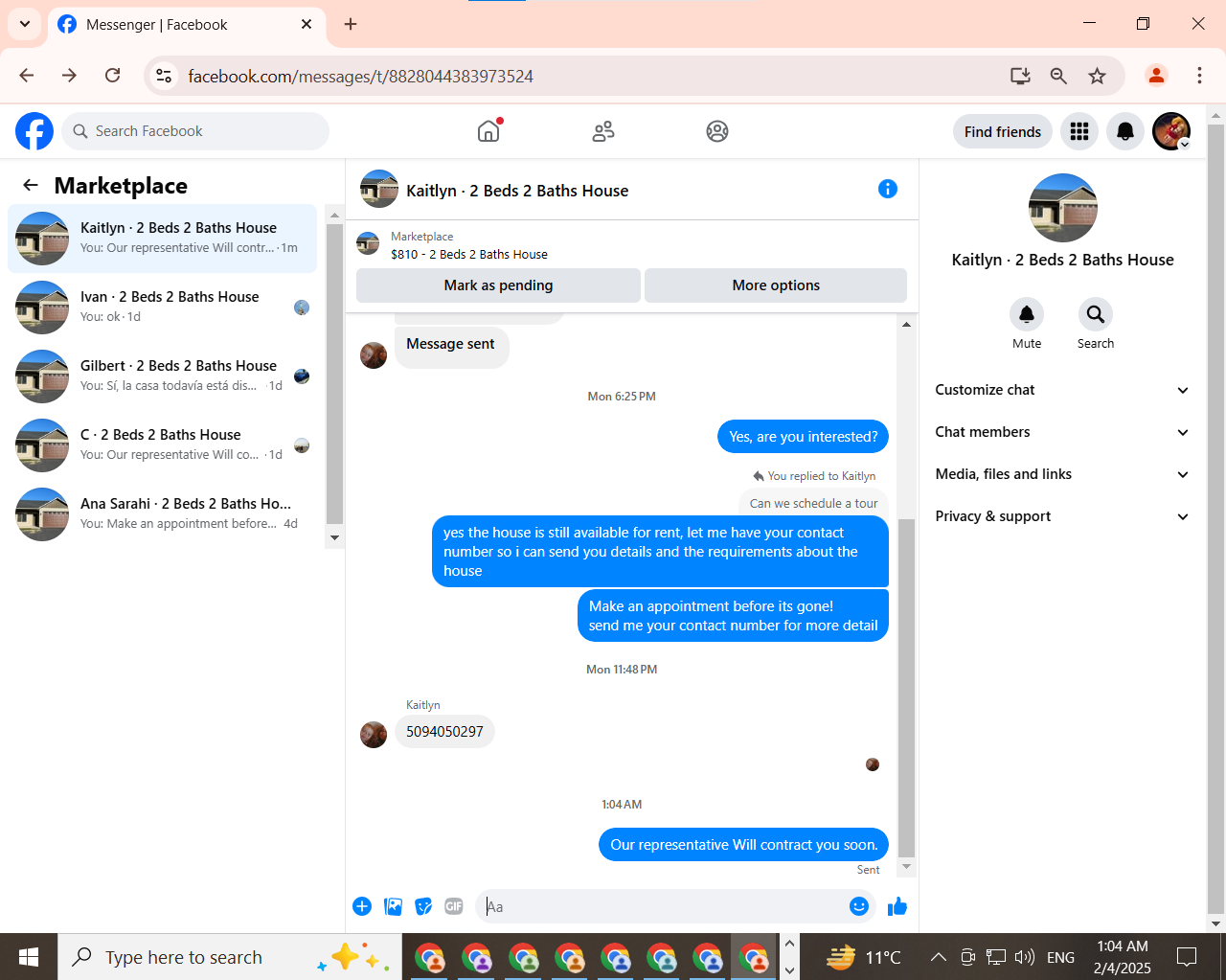Open the Kaitlyn conversation in the list
The width and height of the screenshot is (1226, 980).
163,239
